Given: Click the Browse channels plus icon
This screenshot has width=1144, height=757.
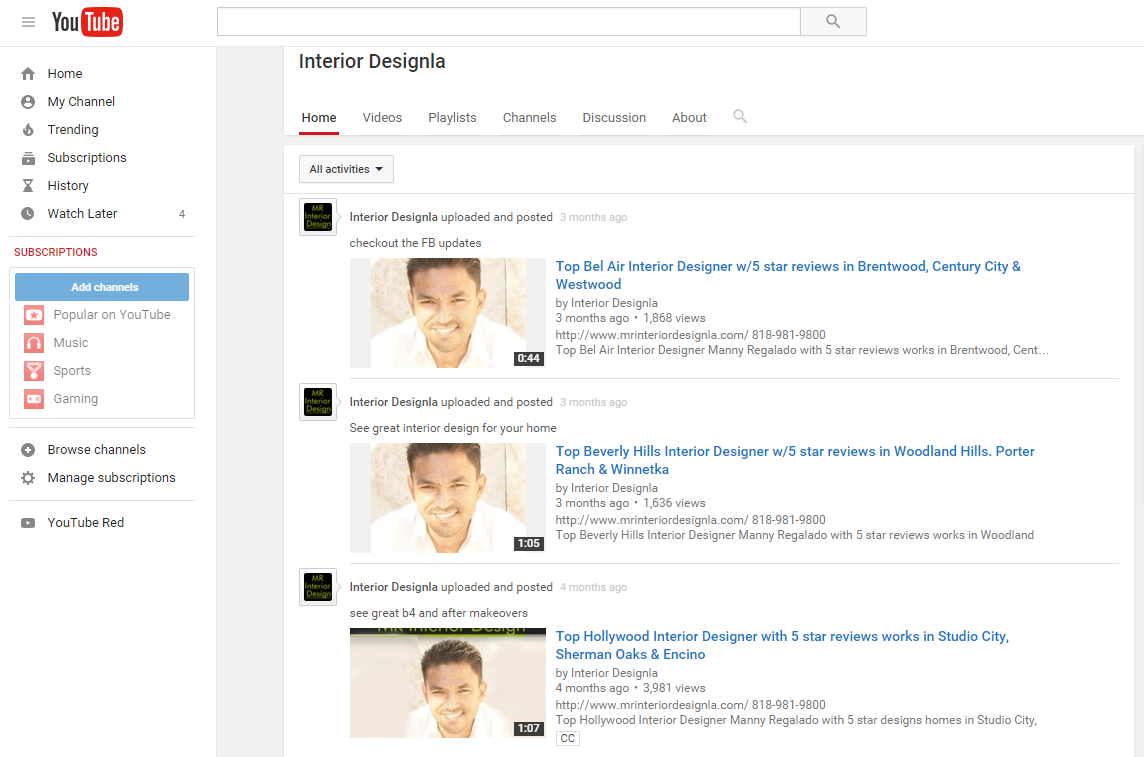Looking at the screenshot, I should click(x=28, y=450).
